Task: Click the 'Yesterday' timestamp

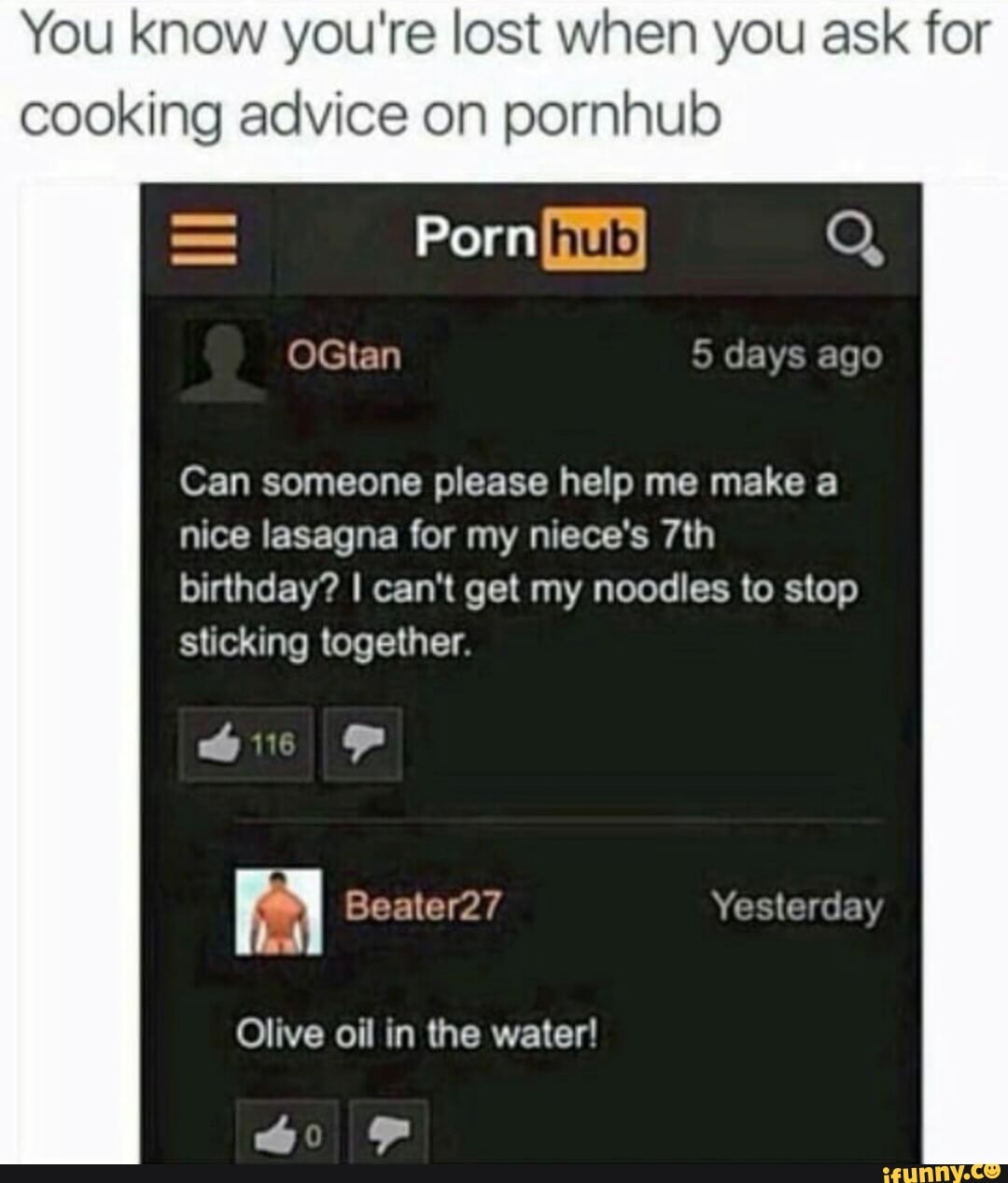Action: click(796, 906)
